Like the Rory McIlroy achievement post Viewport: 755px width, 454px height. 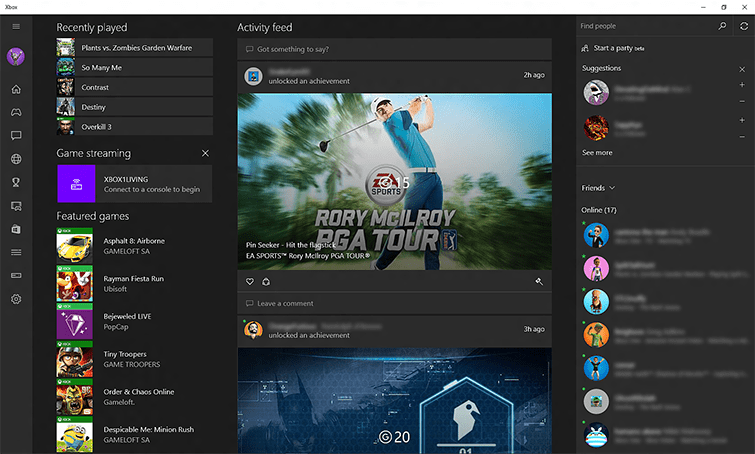[x=249, y=282]
